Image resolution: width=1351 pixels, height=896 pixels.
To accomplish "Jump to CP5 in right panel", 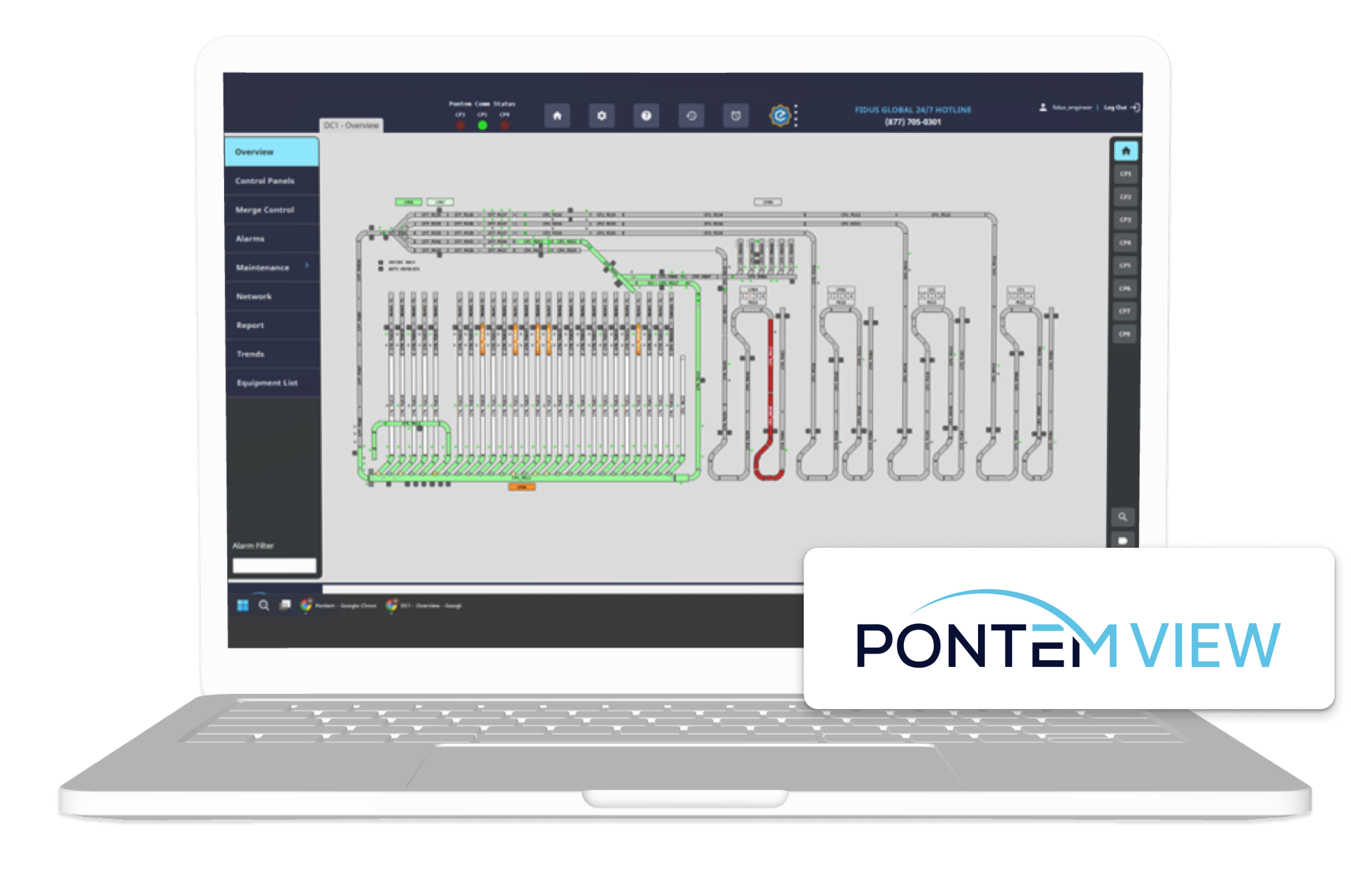I will [1125, 265].
